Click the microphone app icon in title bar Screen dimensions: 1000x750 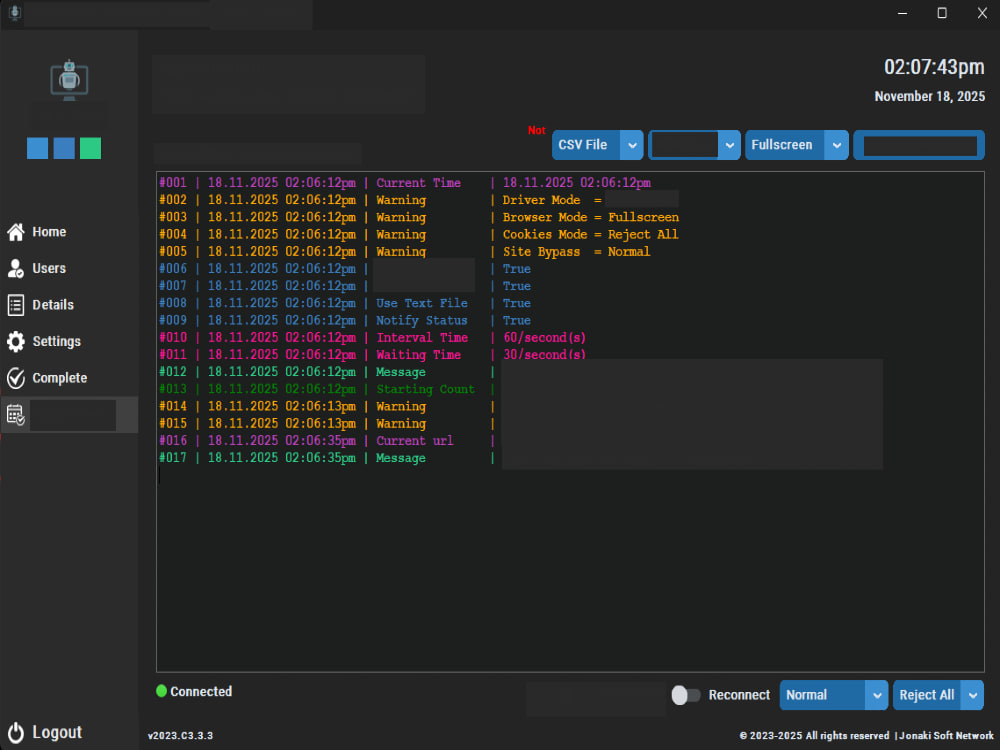15,13
